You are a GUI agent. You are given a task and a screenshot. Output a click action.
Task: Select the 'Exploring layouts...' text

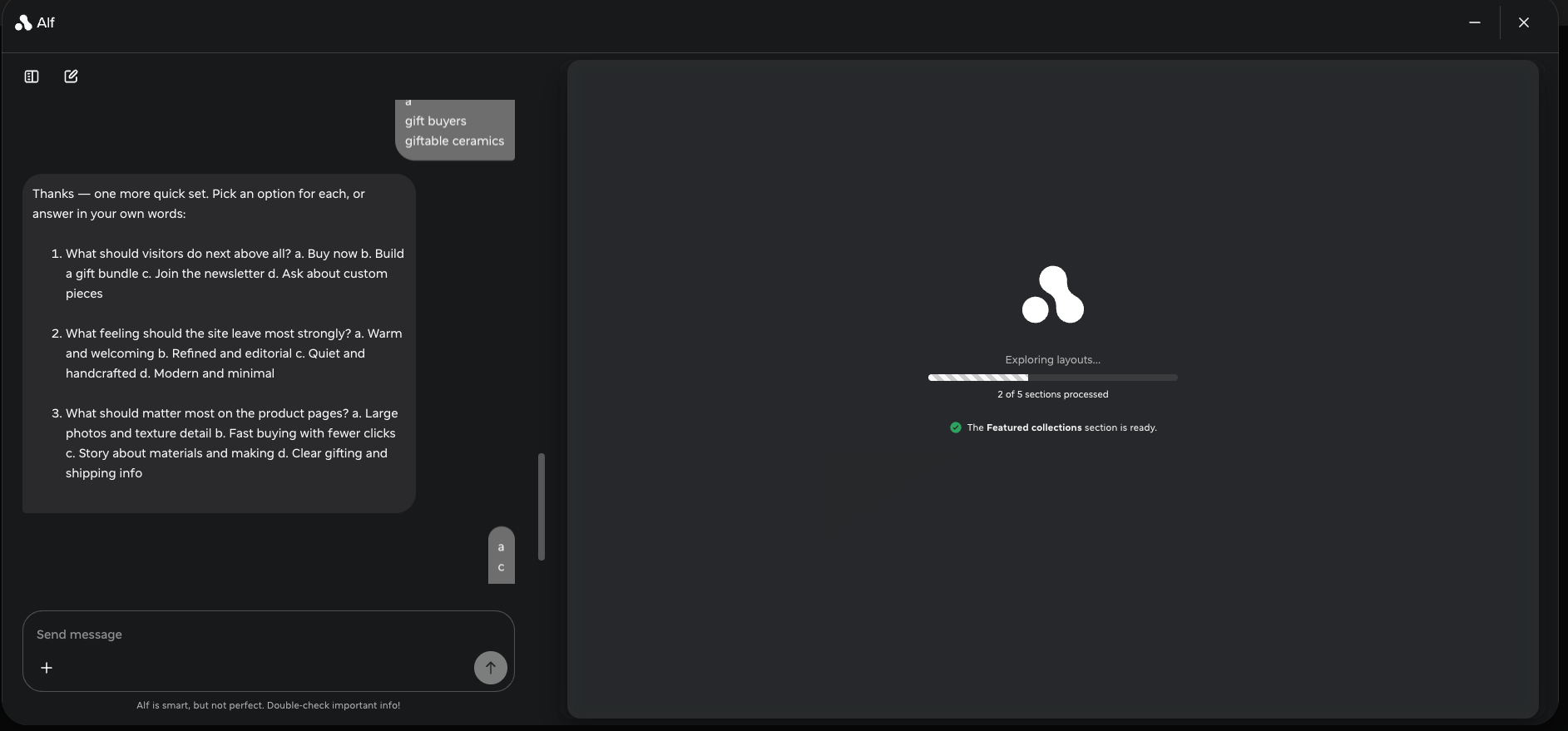[1053, 360]
